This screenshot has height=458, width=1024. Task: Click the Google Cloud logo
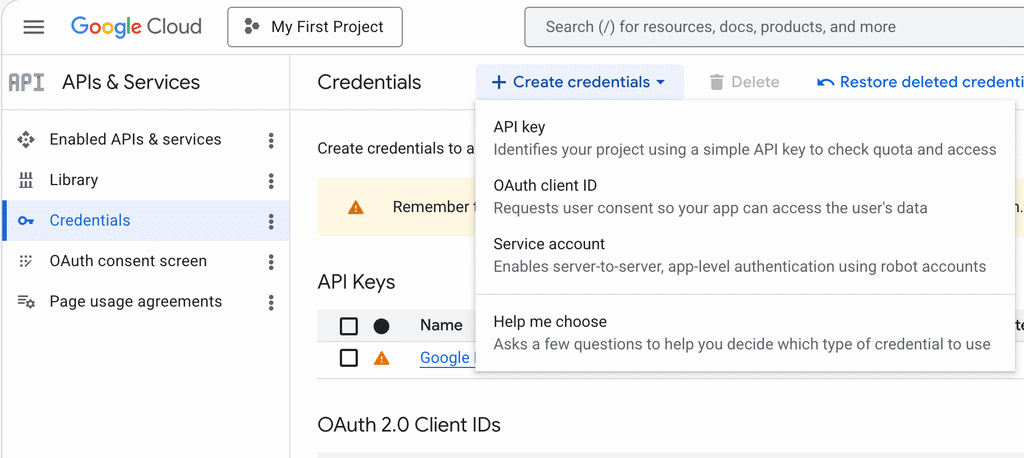136,27
